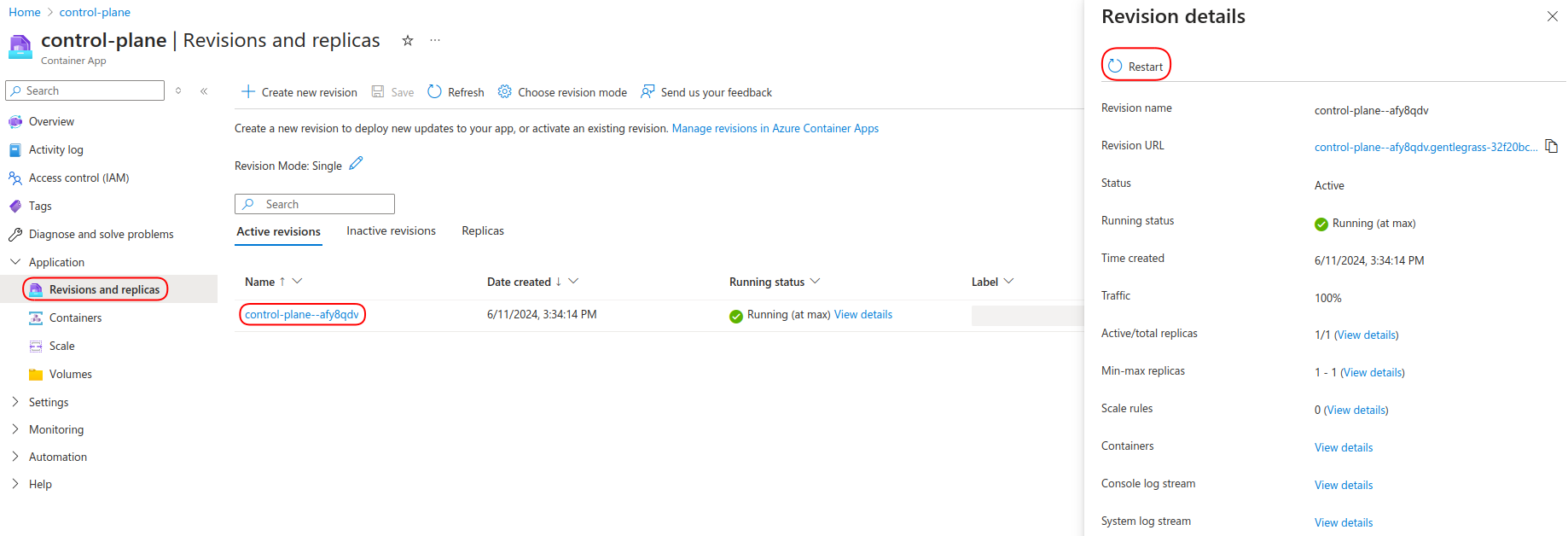Click the Restart button in Revision details
Viewport: 1568px width, 536px height.
click(1136, 66)
